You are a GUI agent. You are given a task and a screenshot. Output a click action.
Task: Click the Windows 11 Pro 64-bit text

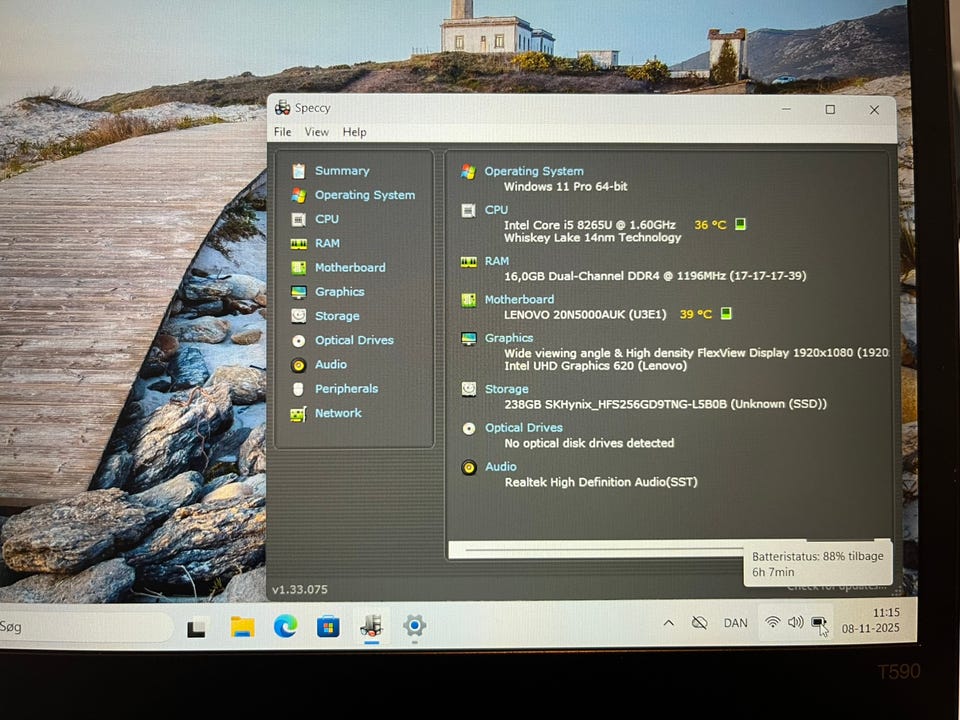[566, 186]
